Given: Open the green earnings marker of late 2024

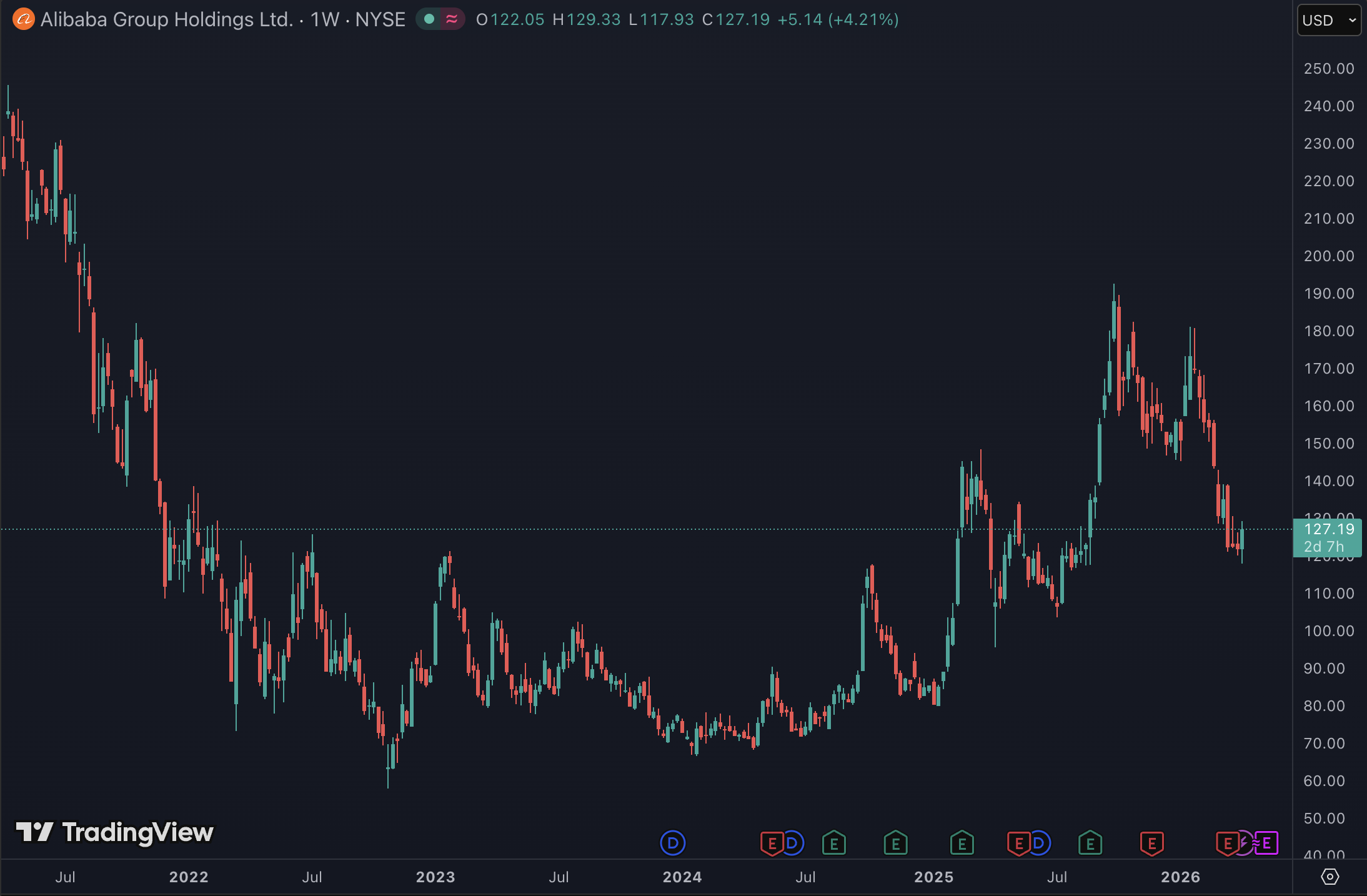Looking at the screenshot, I should point(896,844).
